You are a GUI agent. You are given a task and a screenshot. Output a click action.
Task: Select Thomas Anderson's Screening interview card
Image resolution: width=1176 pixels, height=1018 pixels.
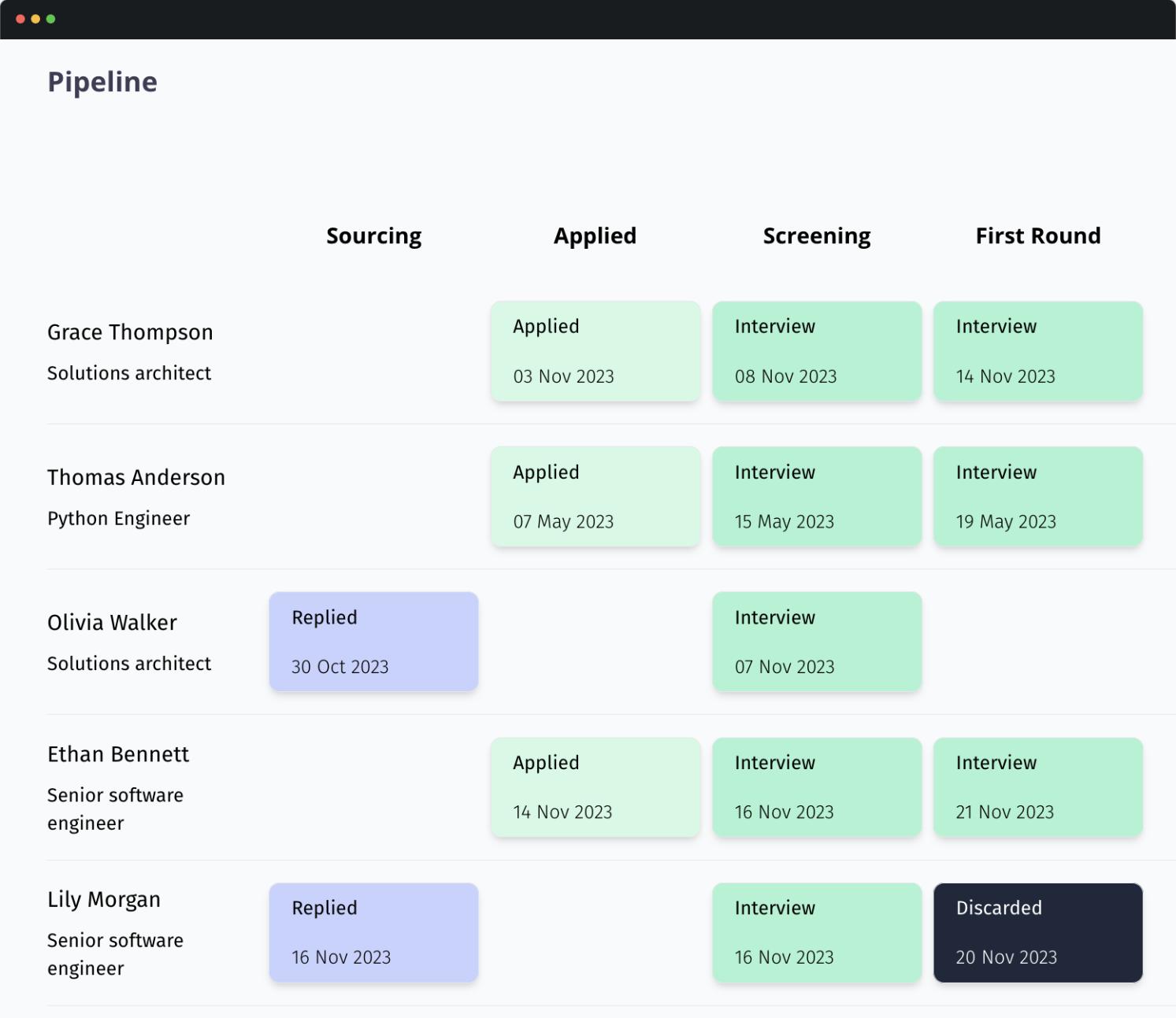click(x=816, y=496)
